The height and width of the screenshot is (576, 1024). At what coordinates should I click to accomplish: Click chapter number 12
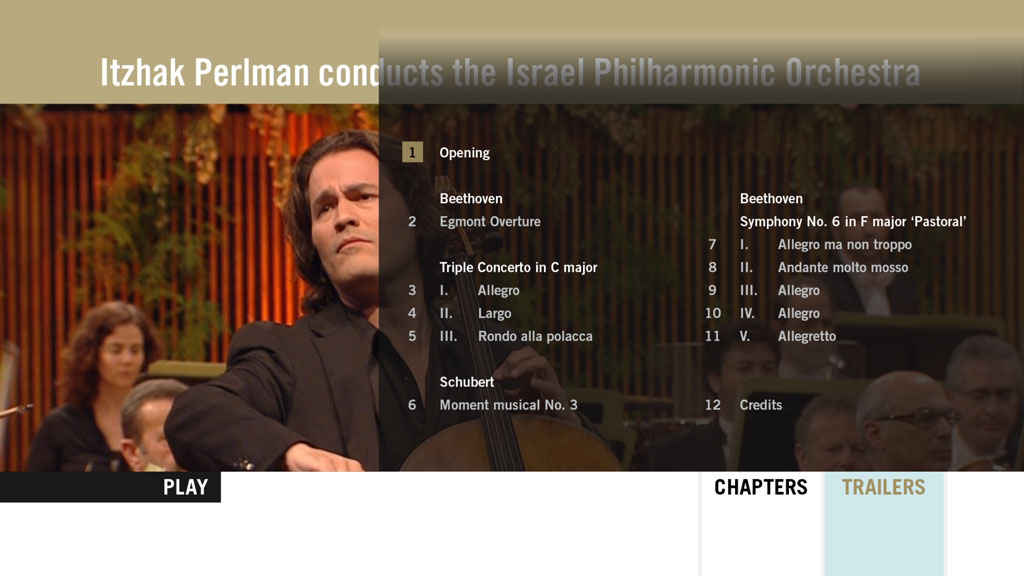click(x=712, y=406)
